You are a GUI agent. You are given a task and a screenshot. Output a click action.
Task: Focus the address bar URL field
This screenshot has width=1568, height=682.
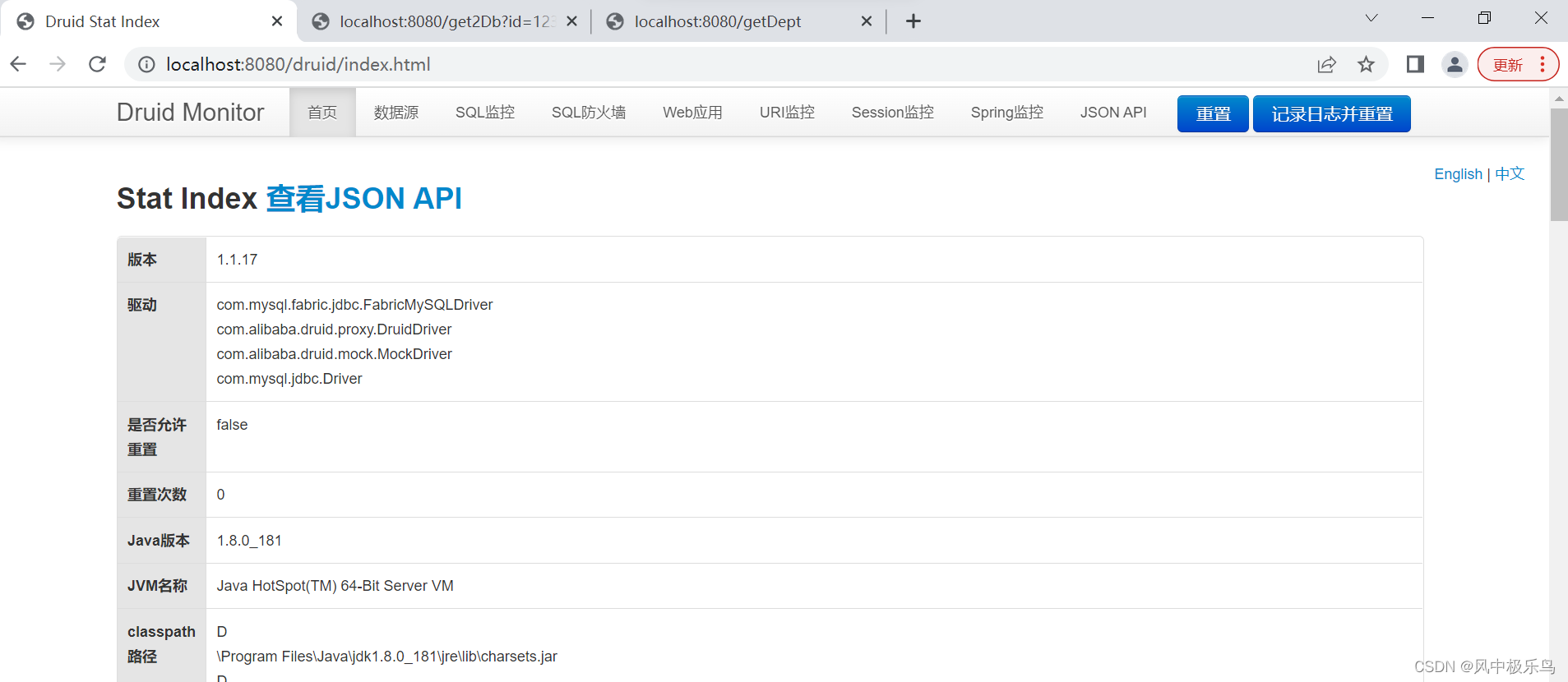pyautogui.click(x=724, y=64)
